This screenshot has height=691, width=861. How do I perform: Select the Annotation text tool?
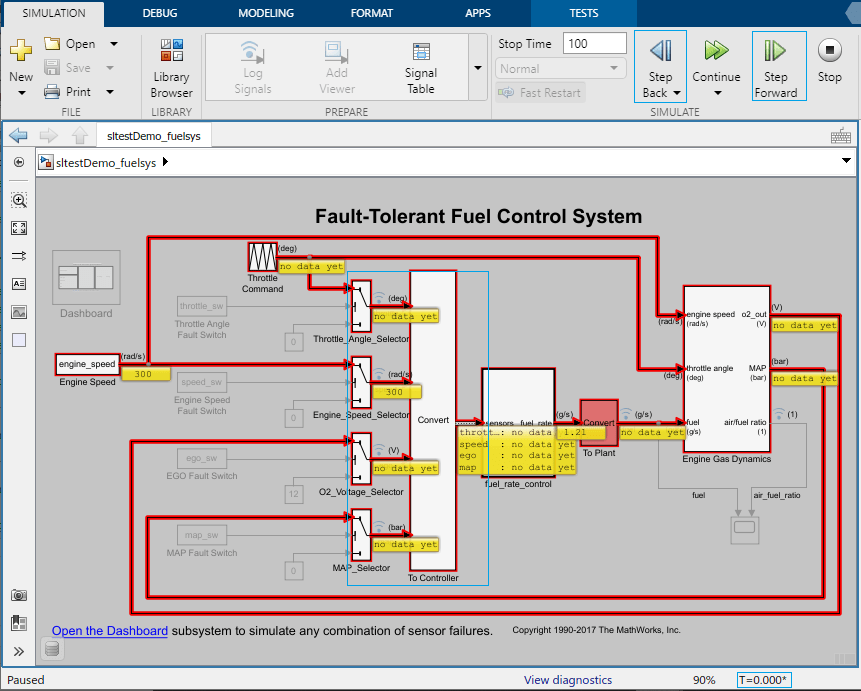point(19,284)
